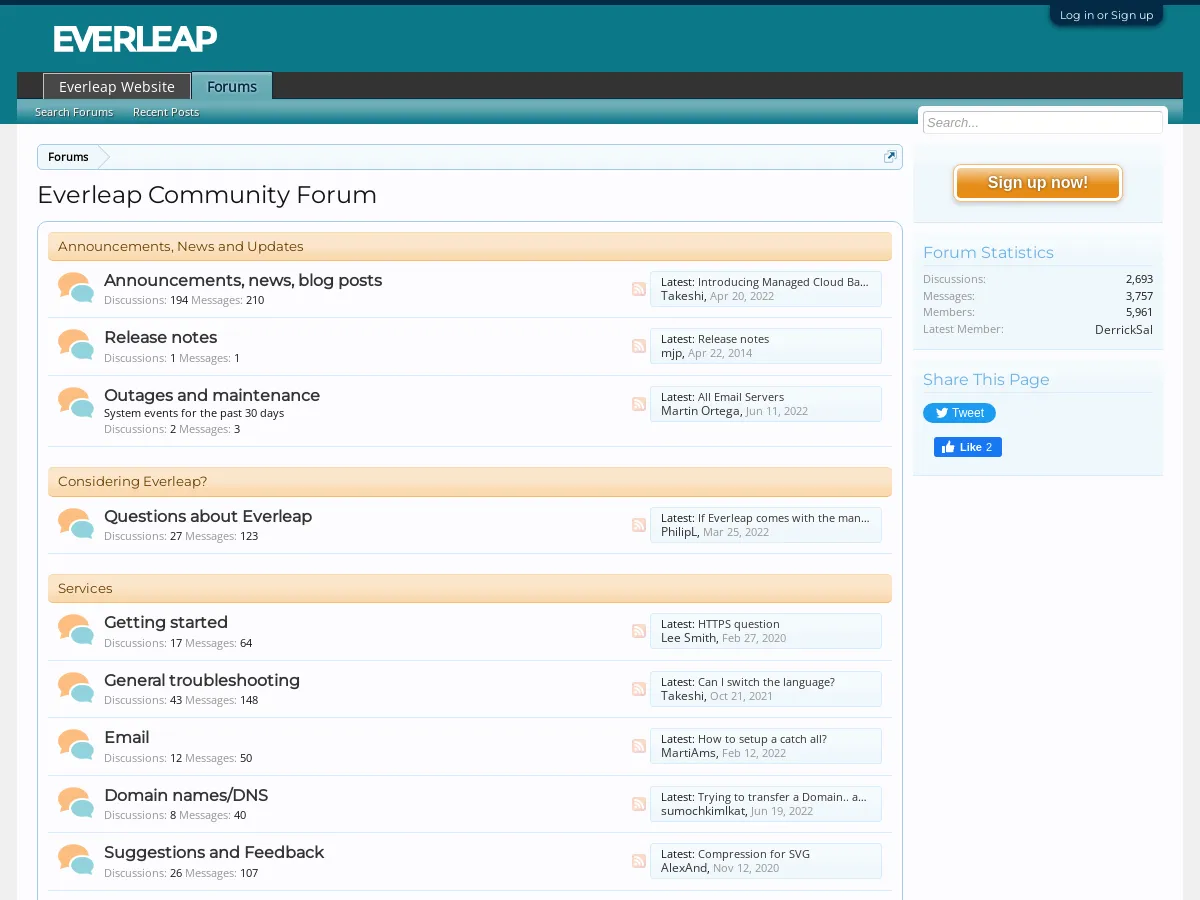Open RSS feed for Getting started forum
The image size is (1200, 900).
pyautogui.click(x=639, y=631)
